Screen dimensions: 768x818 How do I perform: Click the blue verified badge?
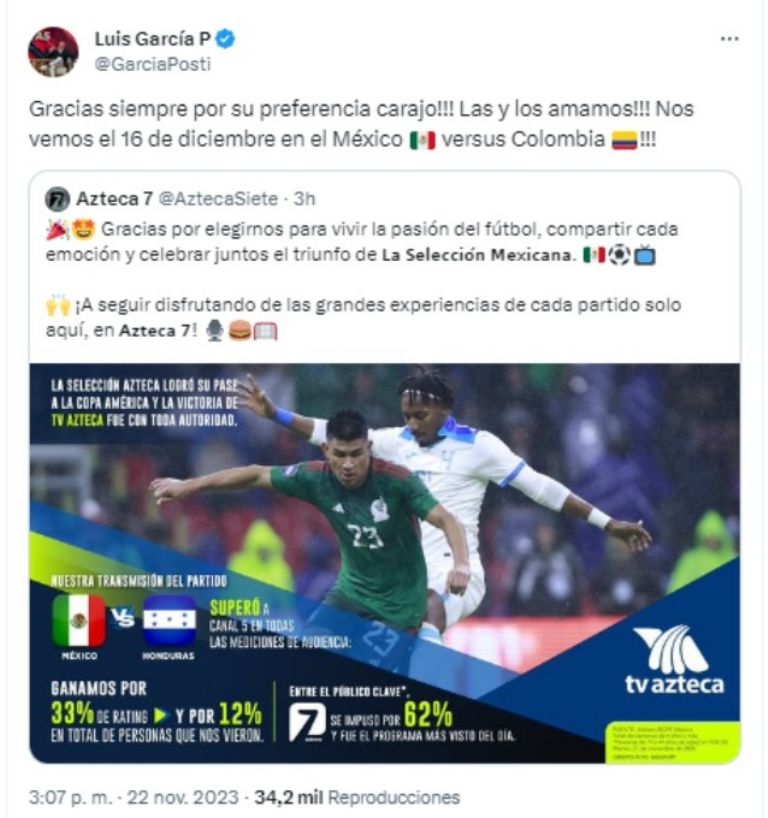coord(225,39)
